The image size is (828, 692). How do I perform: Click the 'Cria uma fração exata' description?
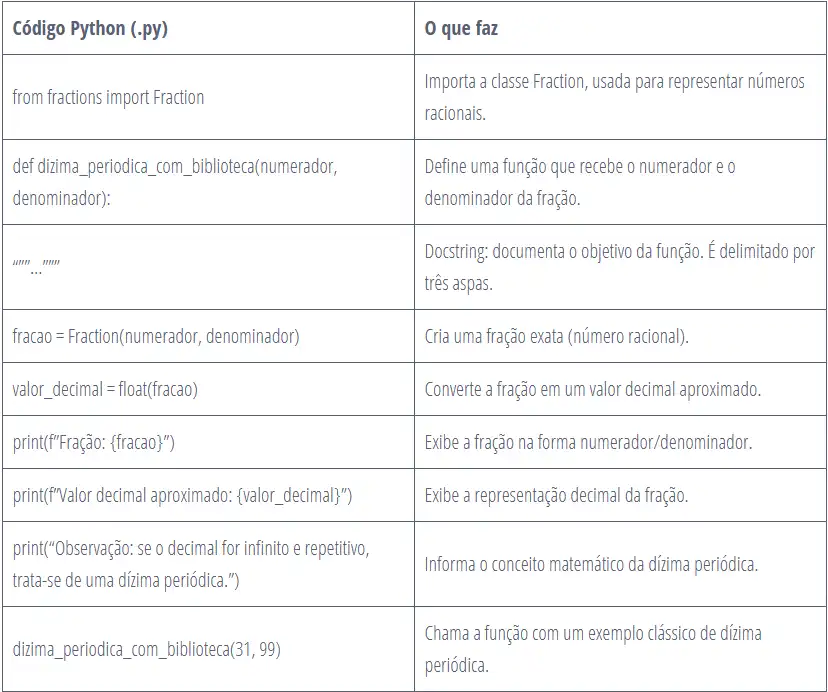556,336
